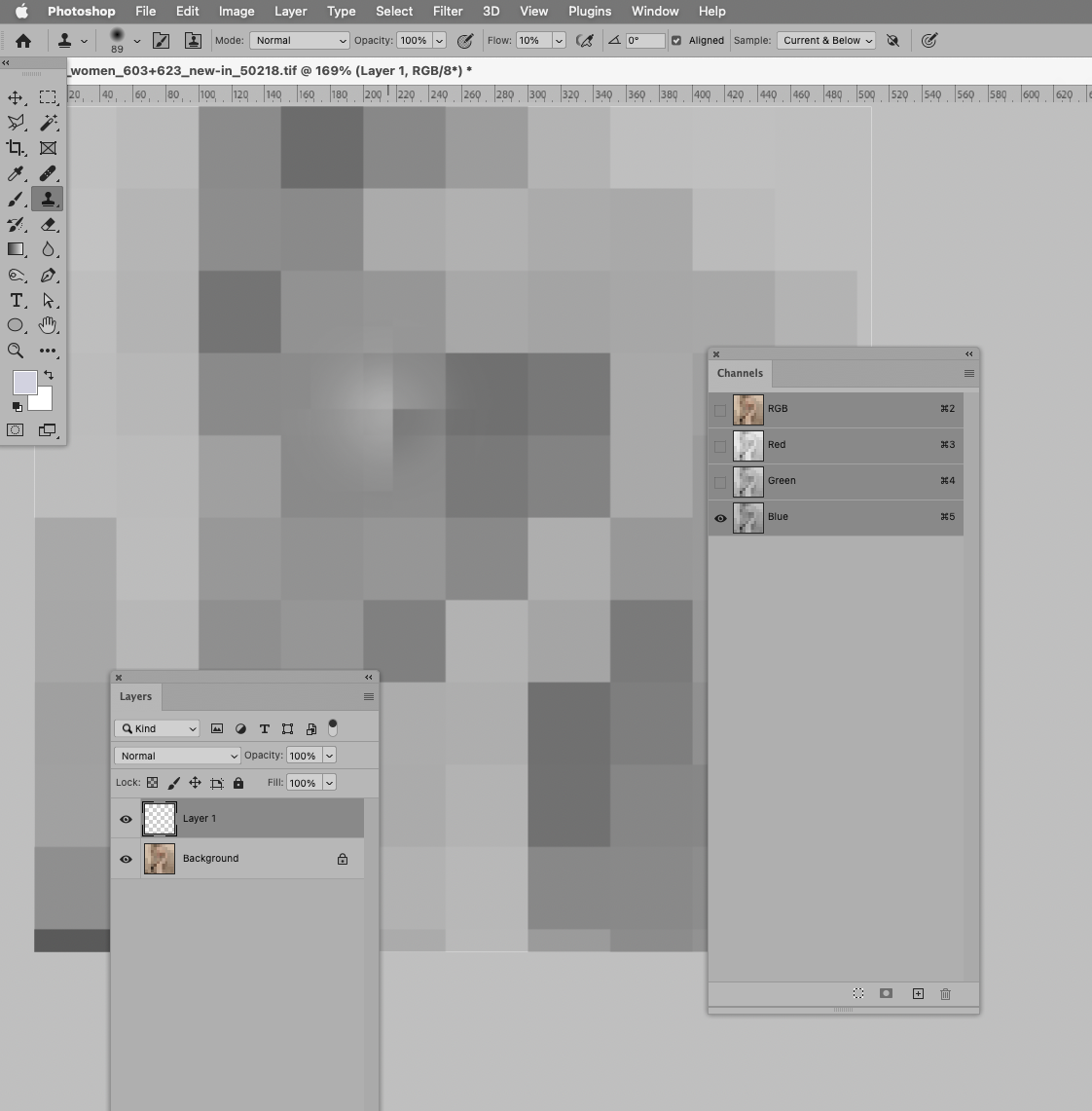Select the Eraser tool

pyautogui.click(x=48, y=224)
